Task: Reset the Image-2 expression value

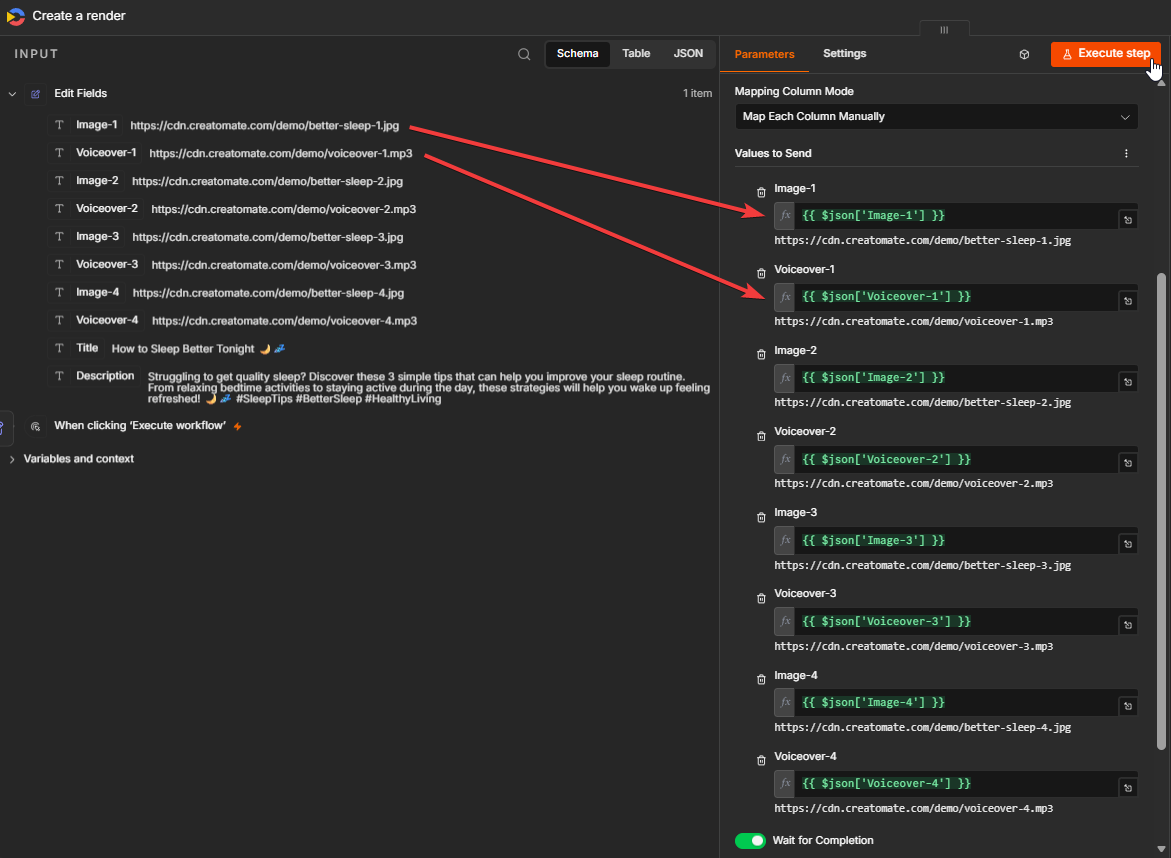Action: point(1128,382)
